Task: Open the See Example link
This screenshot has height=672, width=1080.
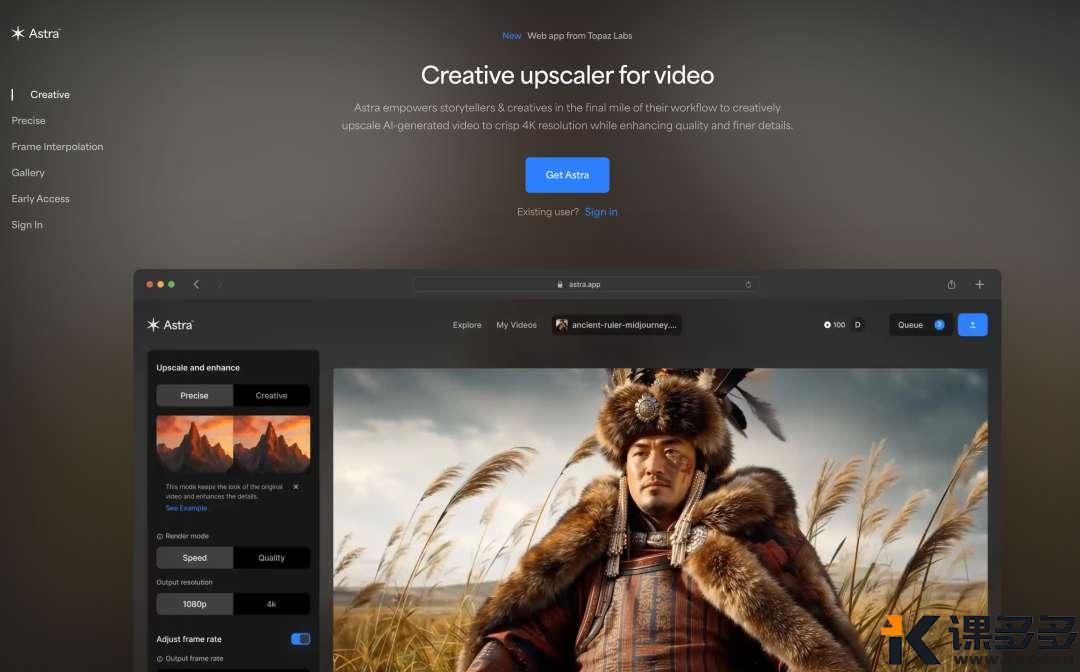Action: (186, 508)
